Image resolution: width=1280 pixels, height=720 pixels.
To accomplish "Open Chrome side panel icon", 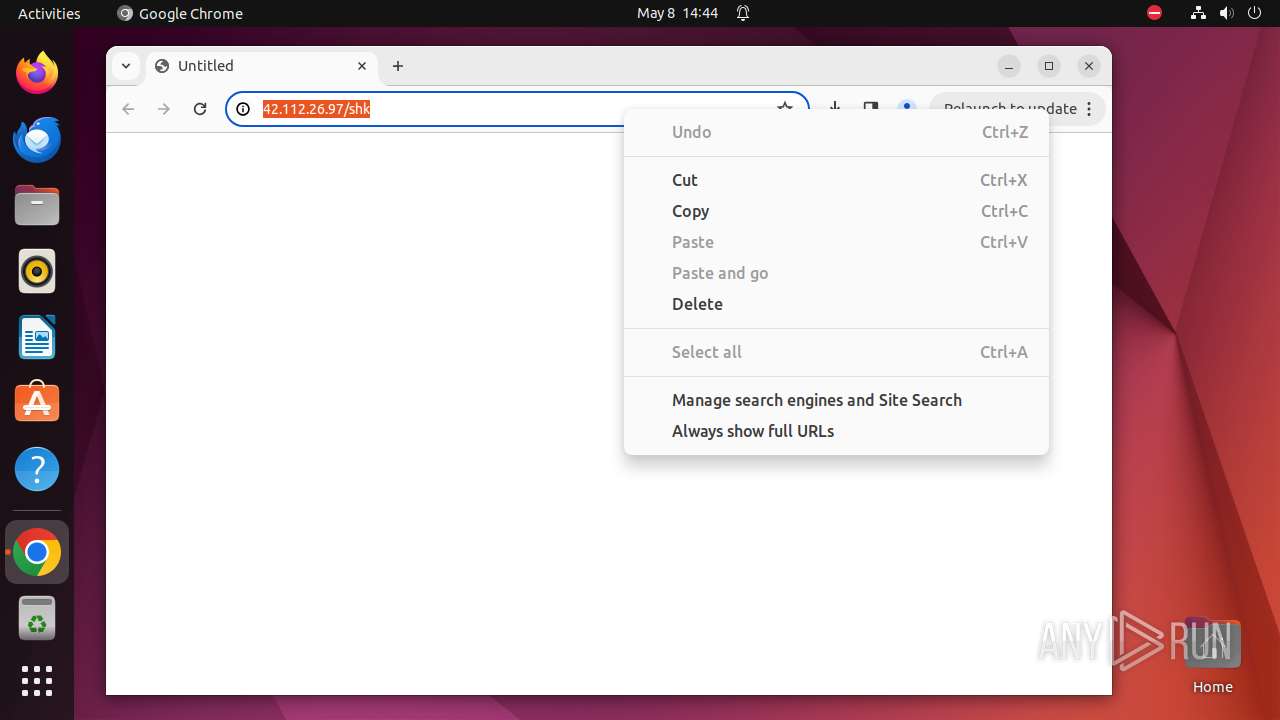I will [x=871, y=106].
